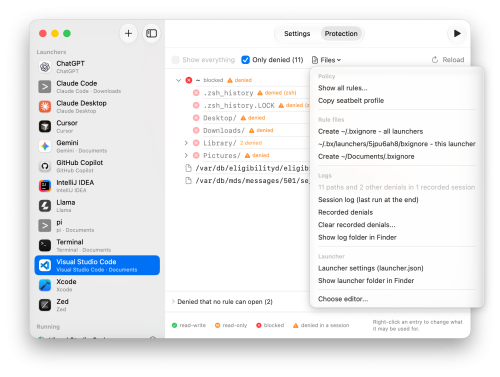Choose Show all rules... menu item
Image resolution: width=500 pixels, height=377 pixels.
(343, 88)
